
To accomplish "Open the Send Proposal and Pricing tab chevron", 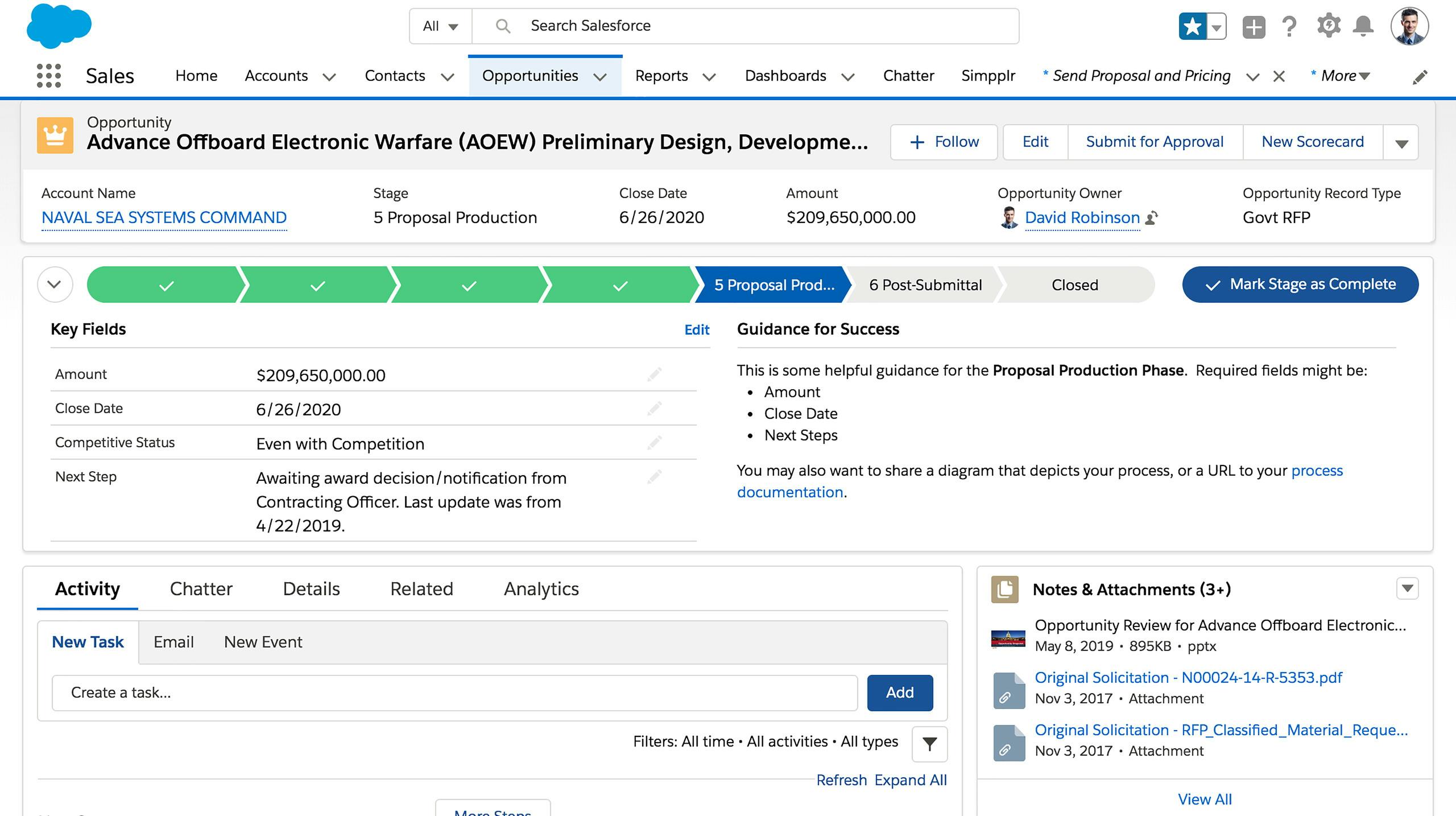I will [x=1252, y=77].
